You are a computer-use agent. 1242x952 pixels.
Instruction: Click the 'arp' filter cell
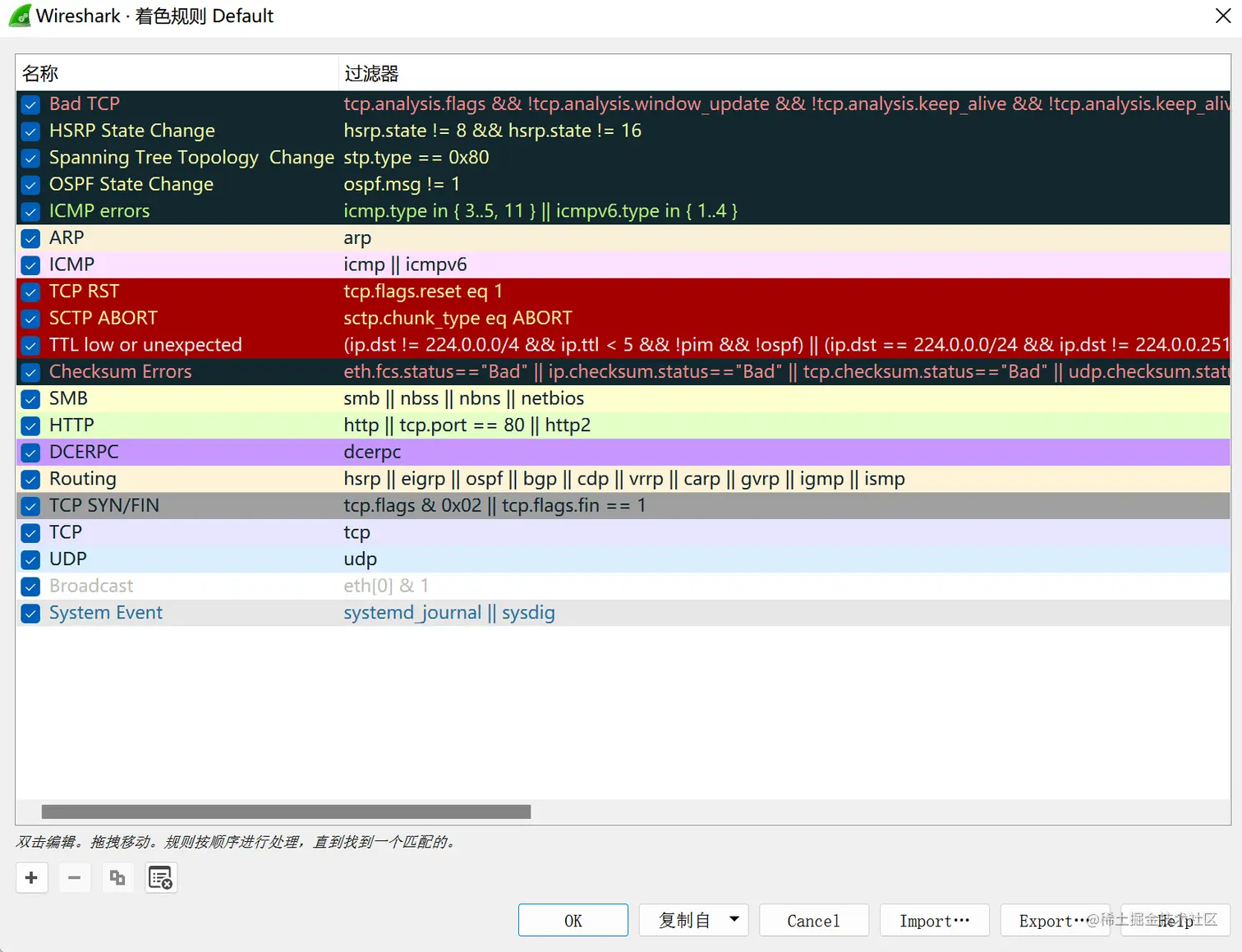pos(357,238)
